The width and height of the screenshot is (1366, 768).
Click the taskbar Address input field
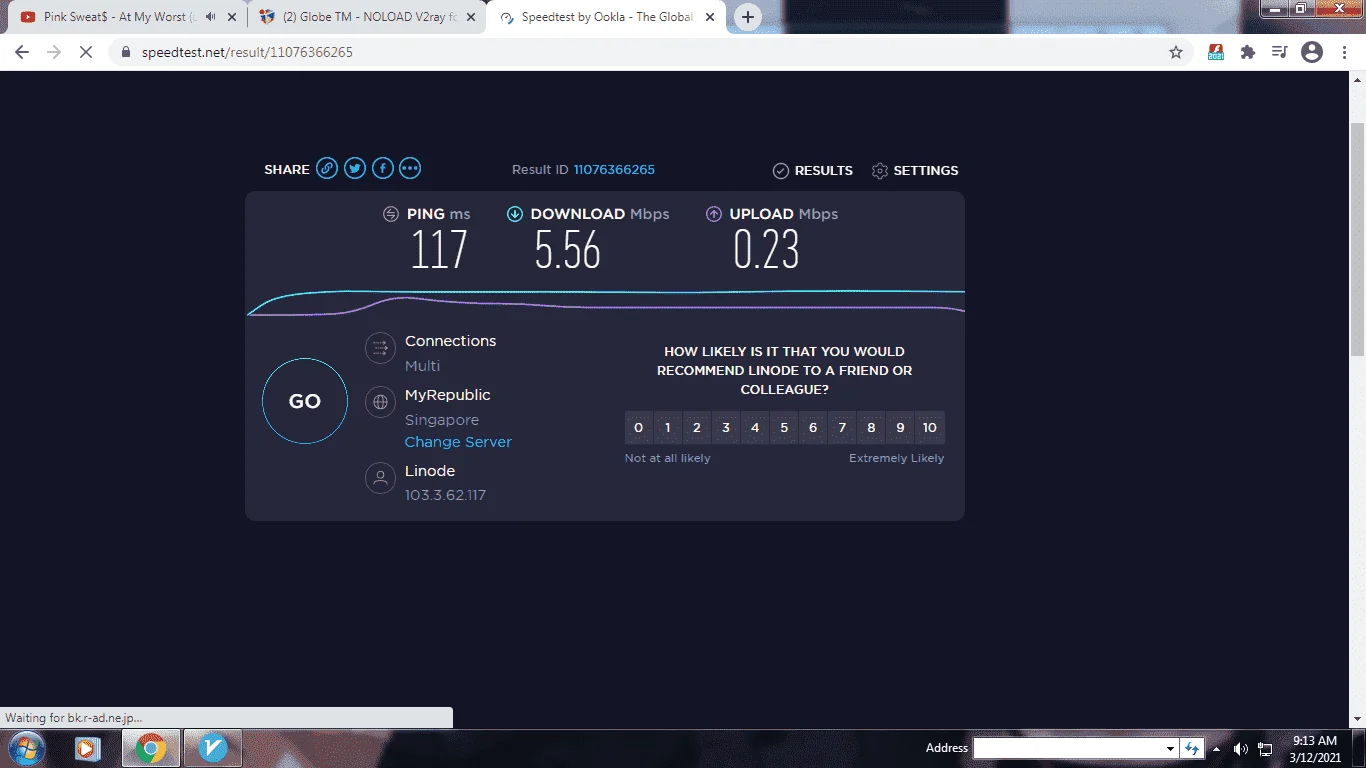coord(1069,748)
